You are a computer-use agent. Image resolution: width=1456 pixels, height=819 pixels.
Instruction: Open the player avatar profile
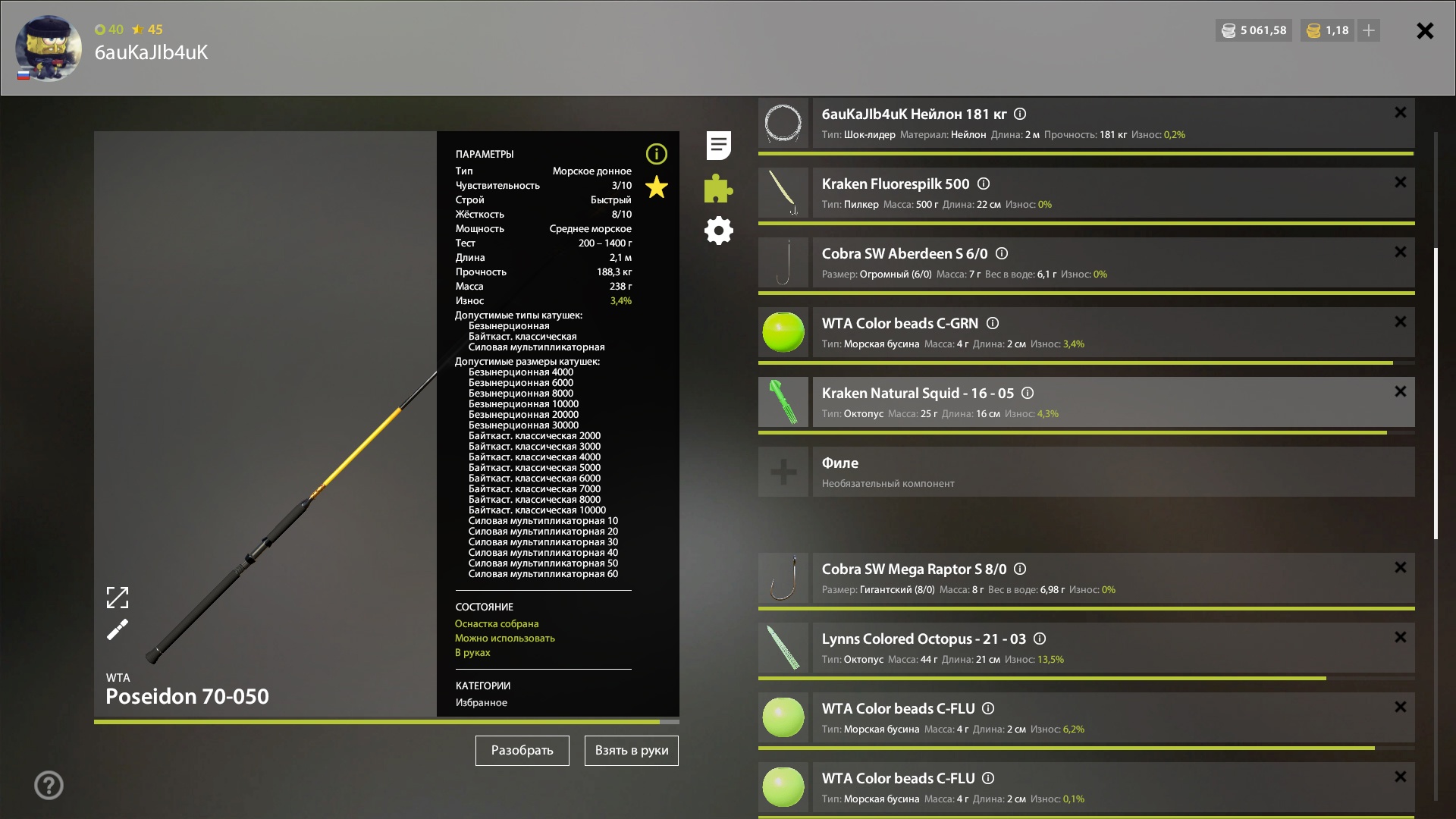[x=49, y=48]
